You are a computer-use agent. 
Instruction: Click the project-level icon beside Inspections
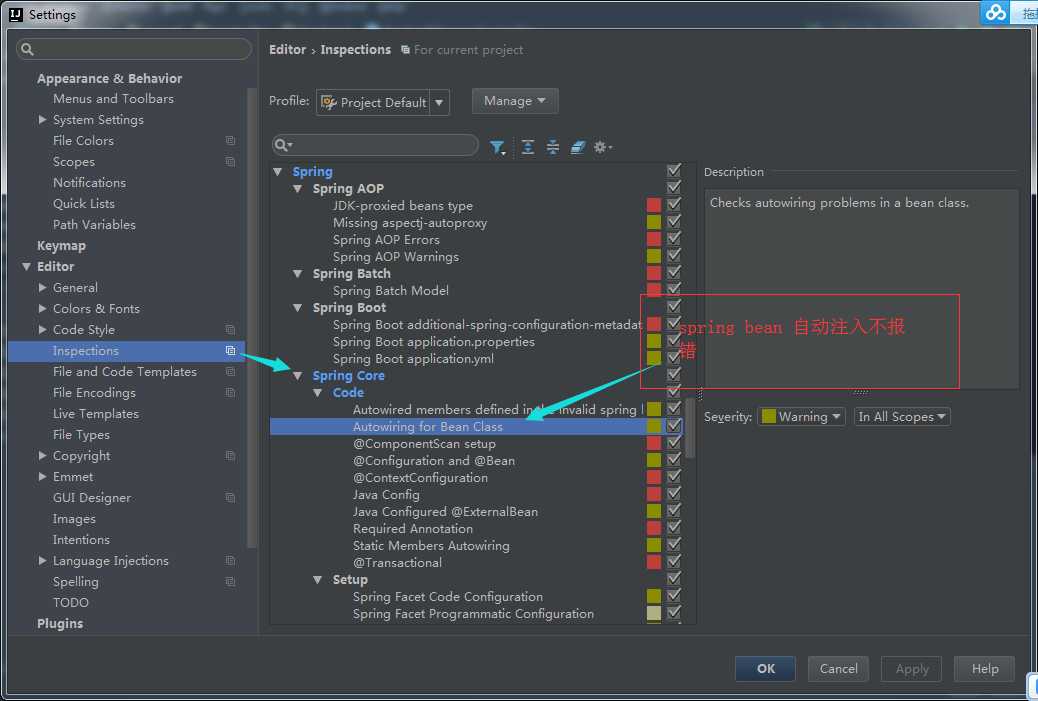tap(230, 350)
